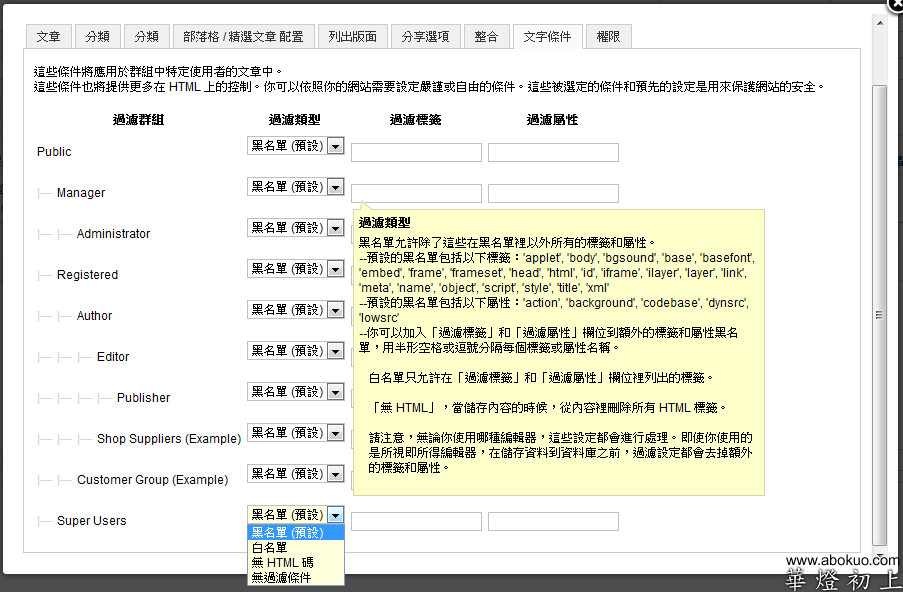Viewport: 903px width, 592px height.
Task: Go to the 權限 tab
Action: coord(607,37)
